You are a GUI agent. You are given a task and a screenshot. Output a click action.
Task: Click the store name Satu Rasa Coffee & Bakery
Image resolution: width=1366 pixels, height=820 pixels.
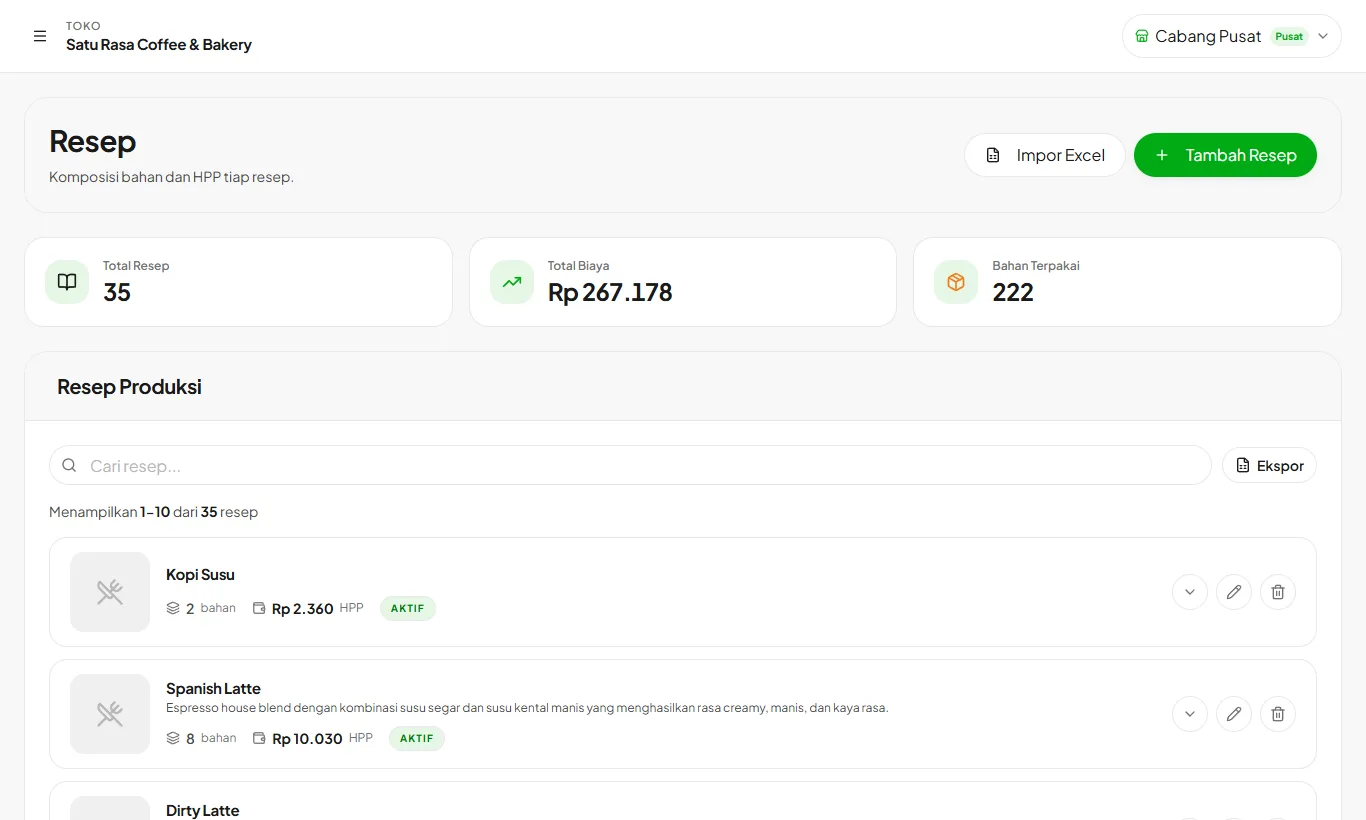159,44
